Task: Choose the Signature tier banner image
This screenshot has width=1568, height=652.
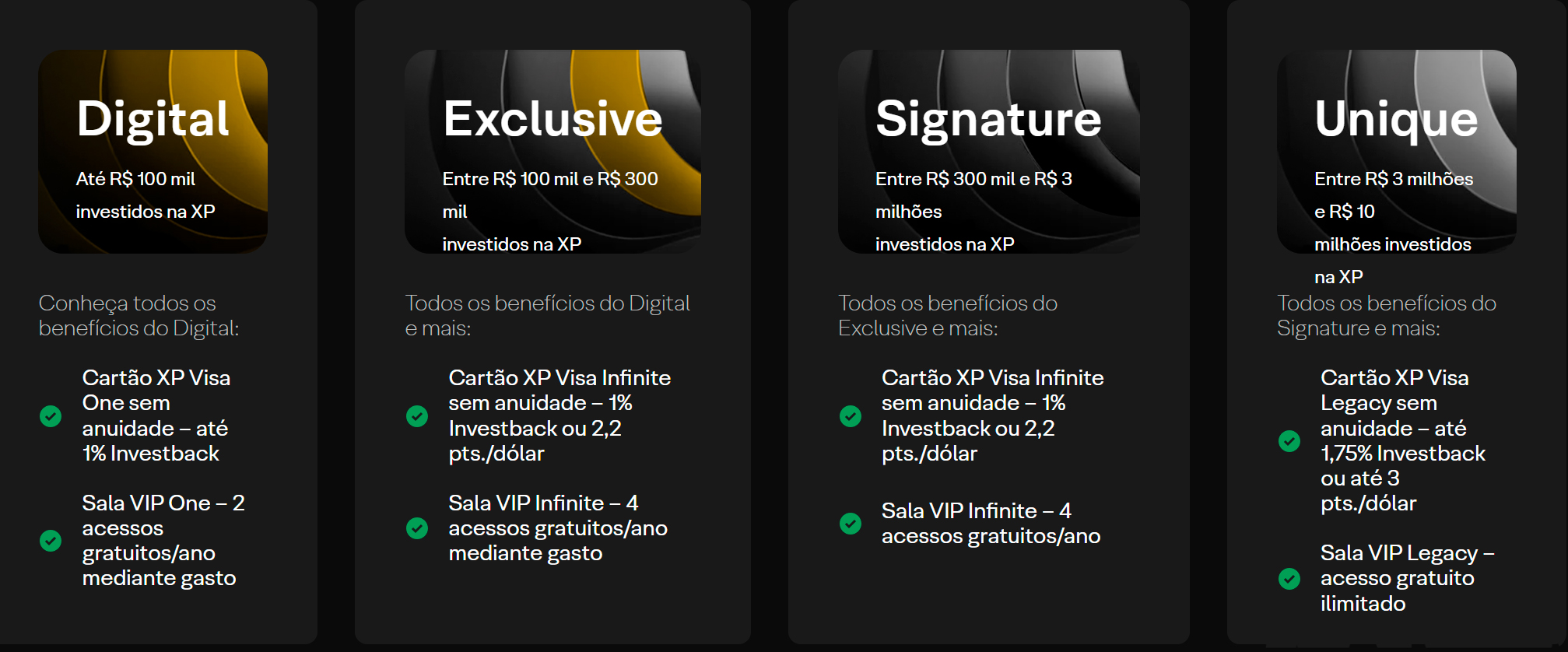Action: [988, 151]
